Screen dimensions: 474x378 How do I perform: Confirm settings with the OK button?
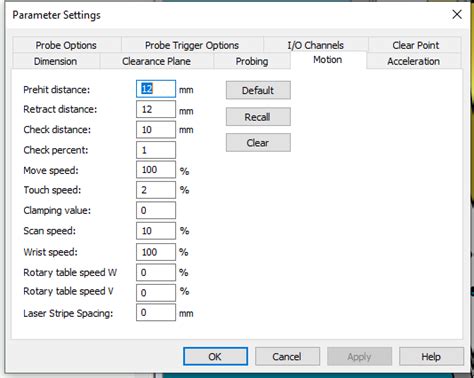pos(215,357)
